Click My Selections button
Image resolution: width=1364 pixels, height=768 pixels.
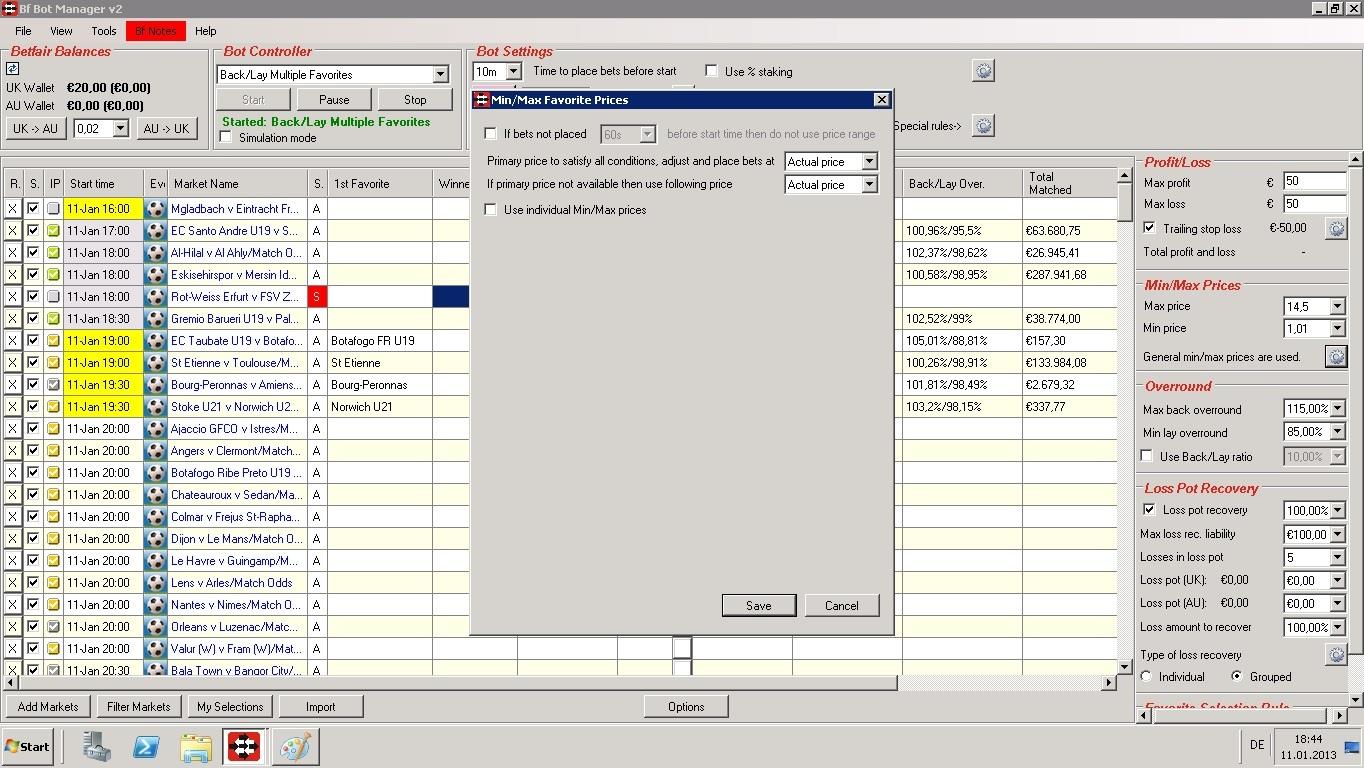pos(230,707)
